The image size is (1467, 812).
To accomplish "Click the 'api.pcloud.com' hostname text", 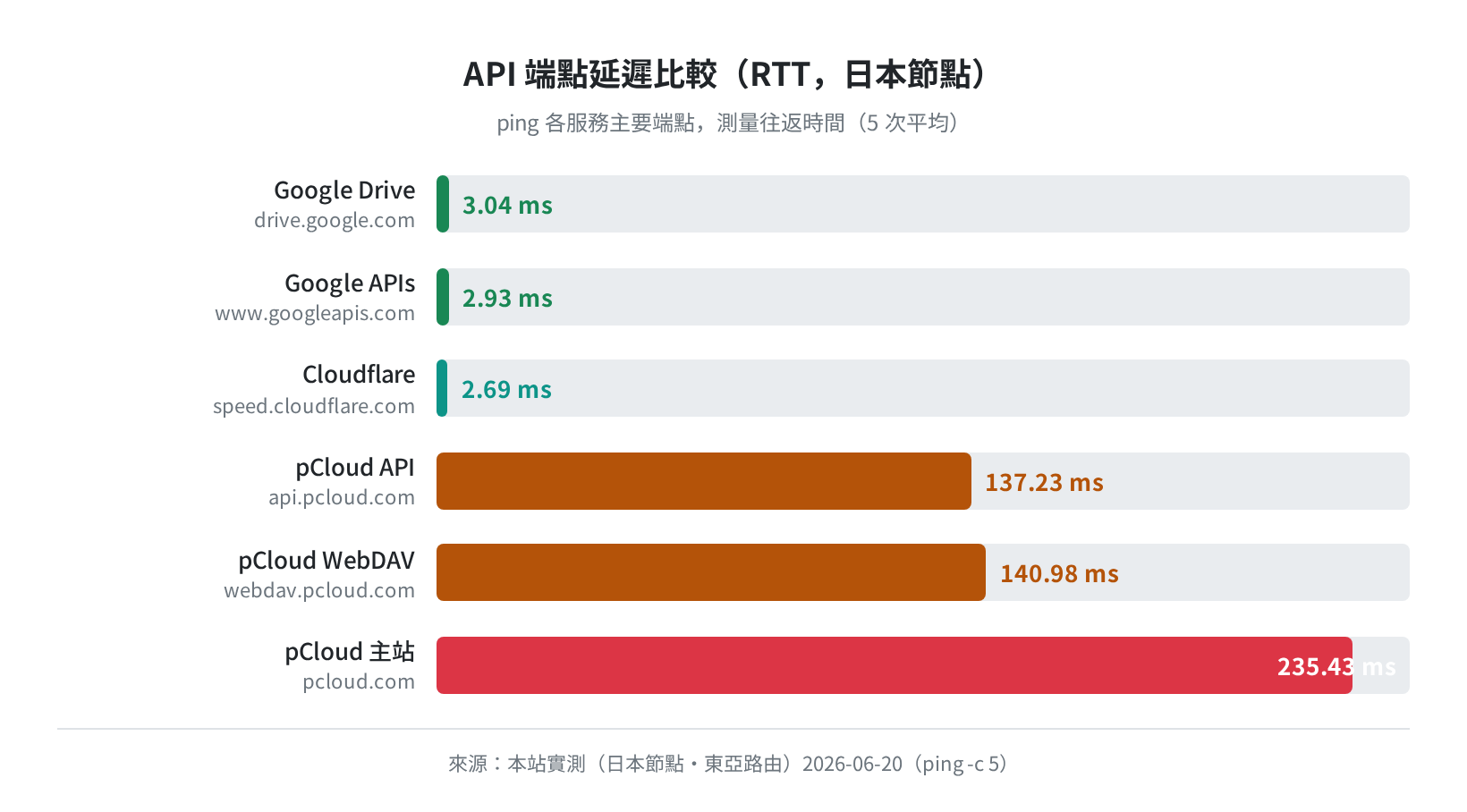I will click(x=342, y=497).
